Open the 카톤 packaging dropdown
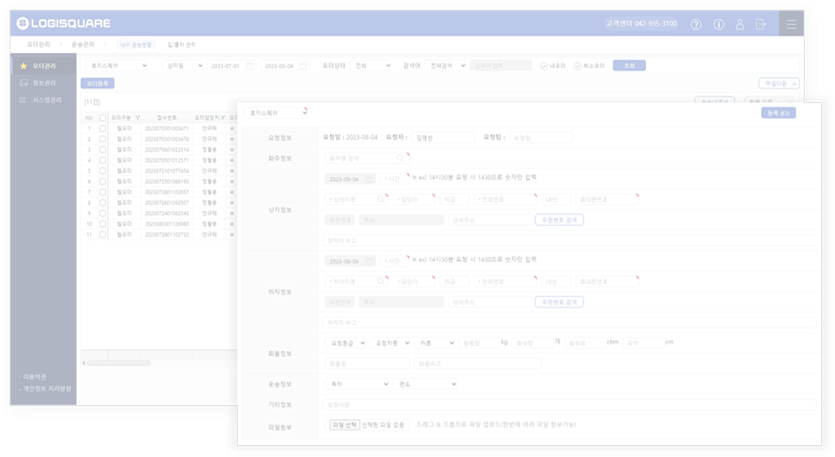835x457 pixels. click(435, 343)
